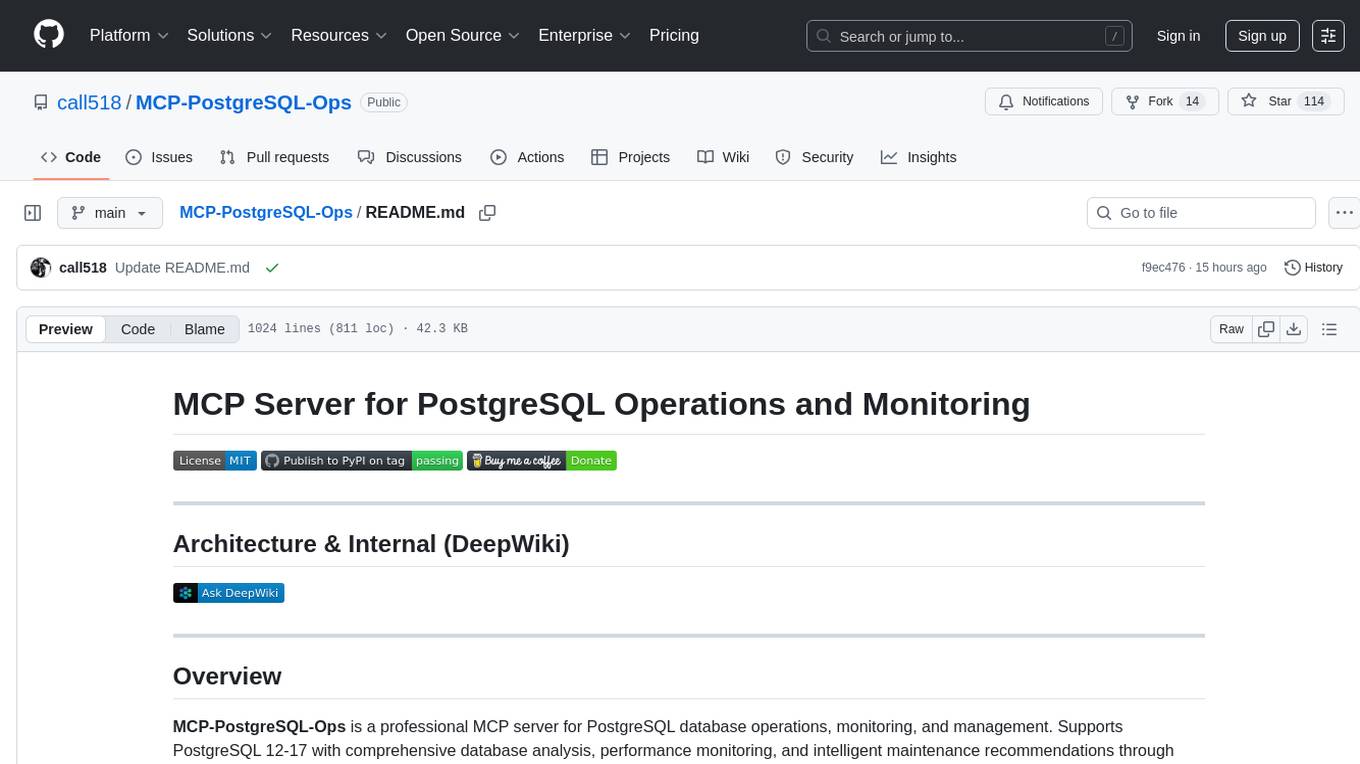Open the call518 owner profile link
Viewport: 1360px width, 764px height.
tap(89, 102)
